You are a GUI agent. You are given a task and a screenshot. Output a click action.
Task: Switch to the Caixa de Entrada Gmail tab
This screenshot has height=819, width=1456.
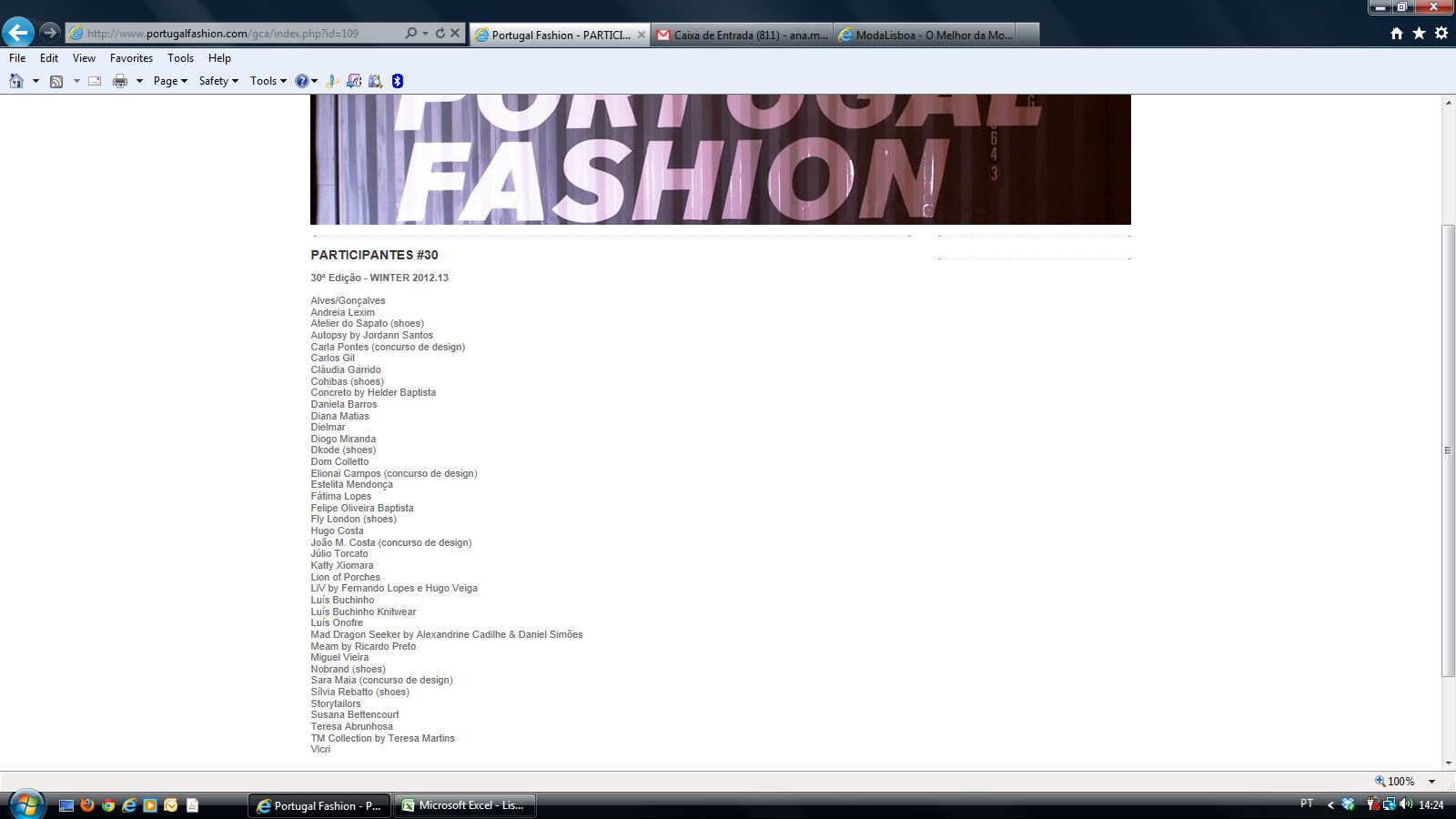point(742,35)
